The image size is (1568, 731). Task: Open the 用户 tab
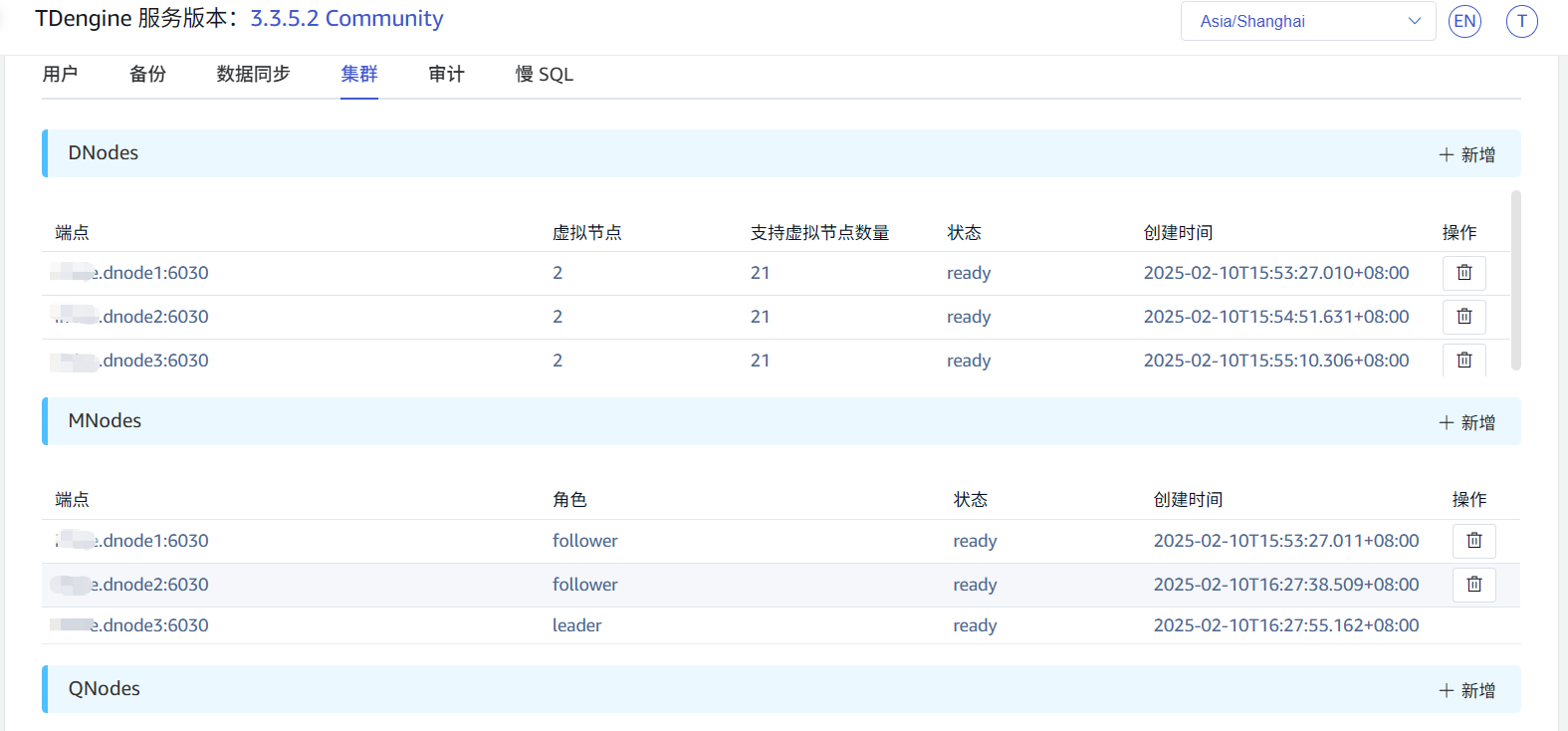[60, 74]
